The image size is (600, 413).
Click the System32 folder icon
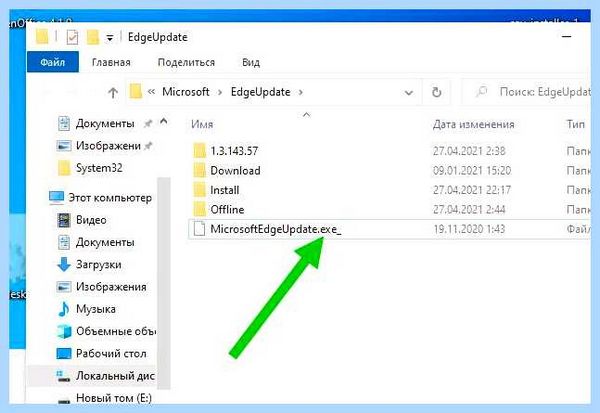point(64,168)
